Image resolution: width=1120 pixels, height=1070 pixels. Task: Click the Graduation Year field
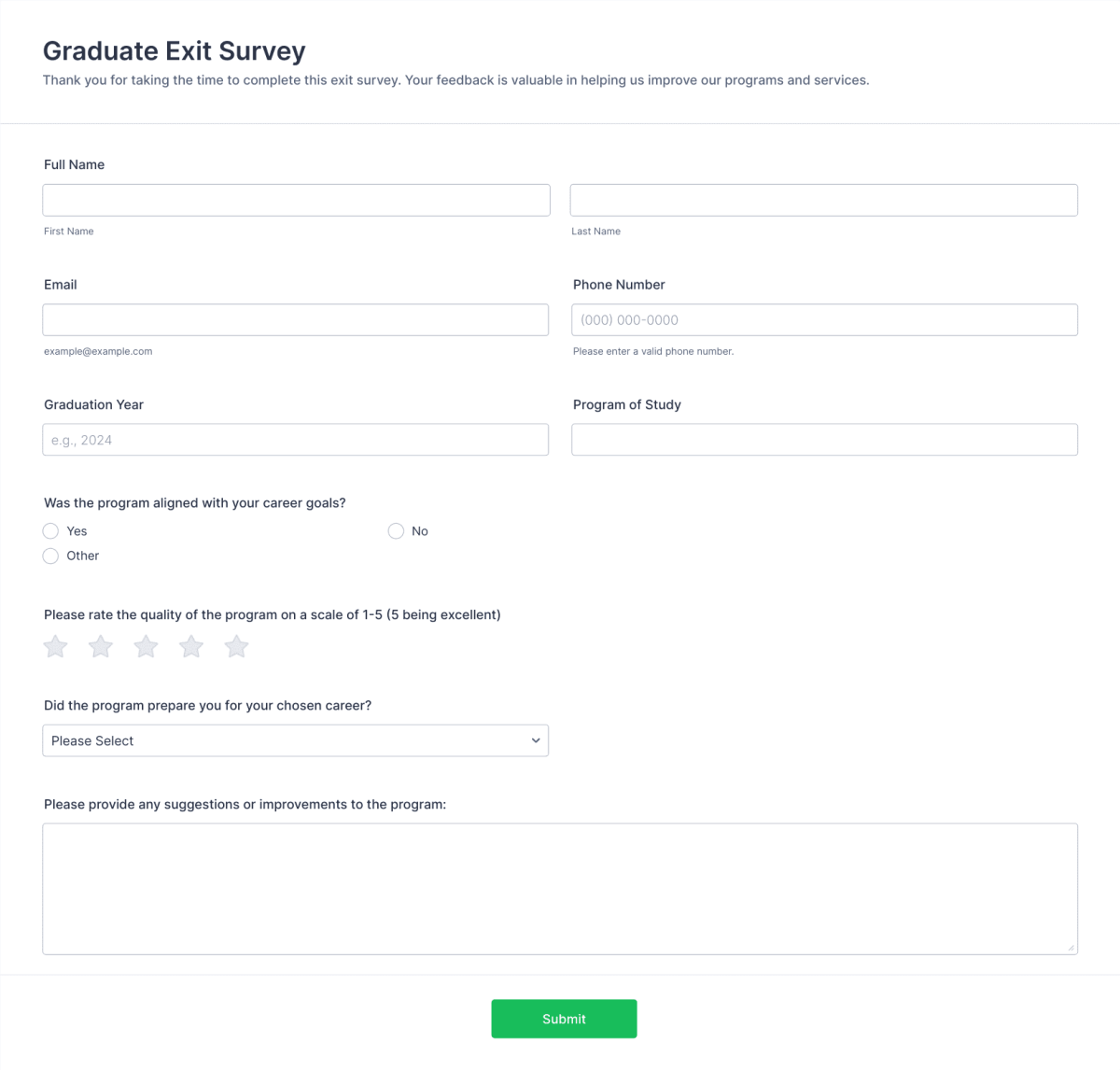(x=295, y=439)
